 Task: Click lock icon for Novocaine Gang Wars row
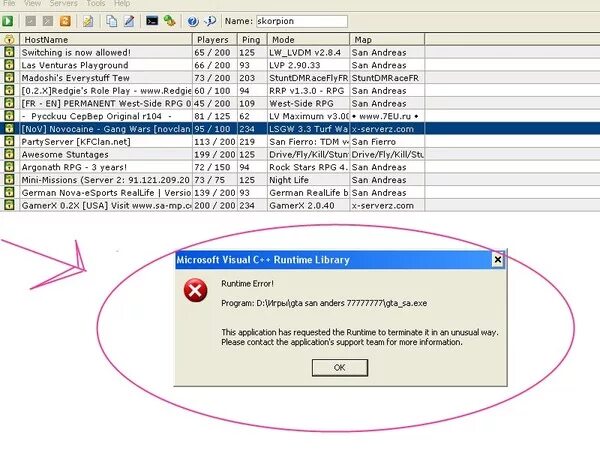coord(9,129)
